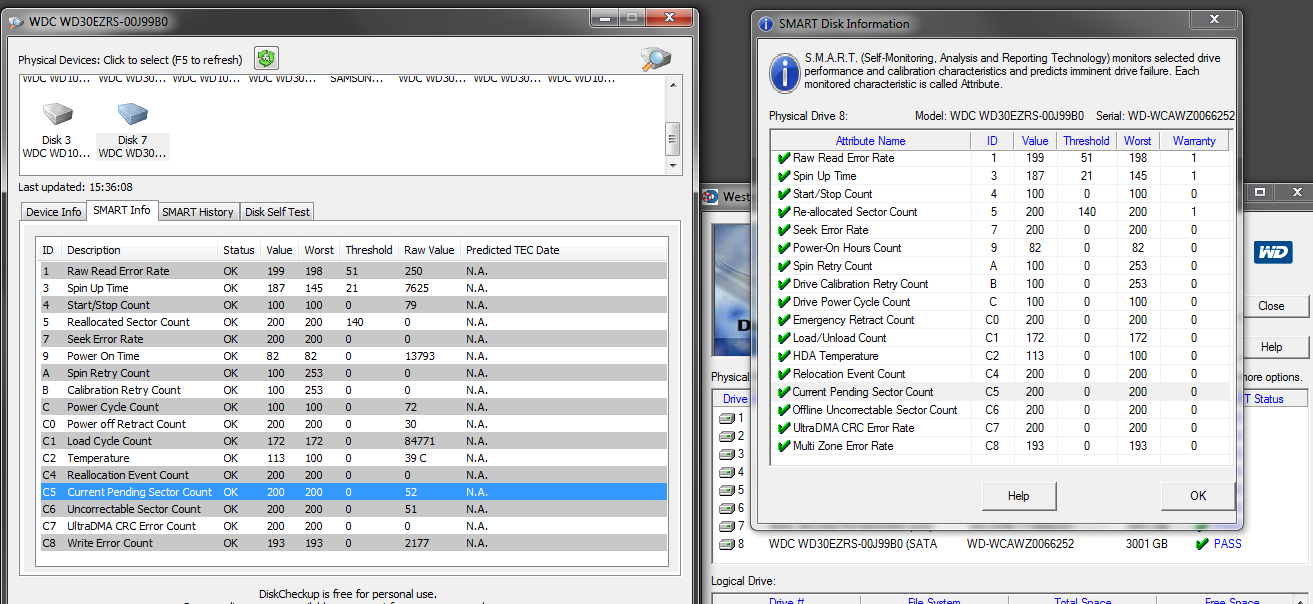Click the '39 C' temperature raw value
Screen dimensions: 1313x604
coord(416,458)
